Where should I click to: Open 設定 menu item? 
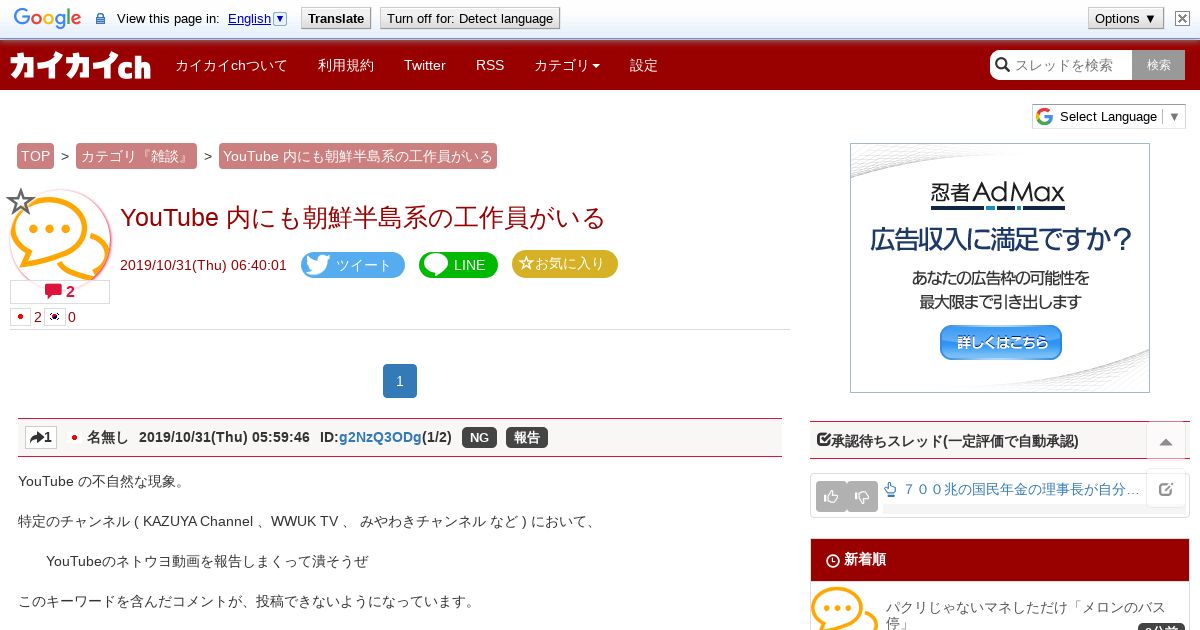point(644,66)
